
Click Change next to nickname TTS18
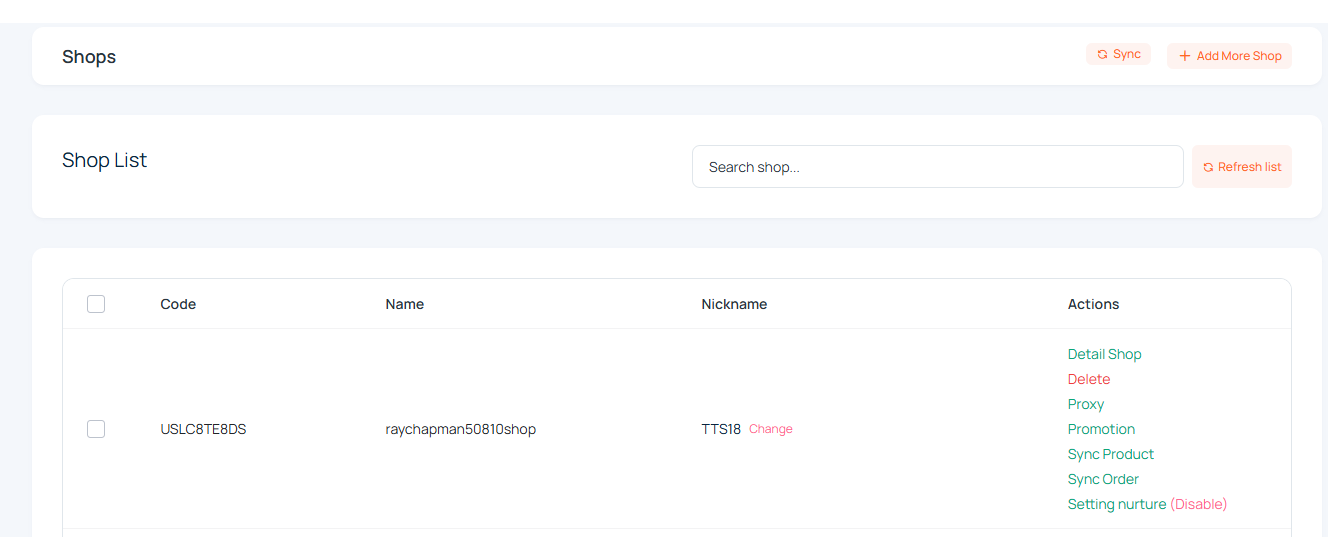click(x=770, y=429)
